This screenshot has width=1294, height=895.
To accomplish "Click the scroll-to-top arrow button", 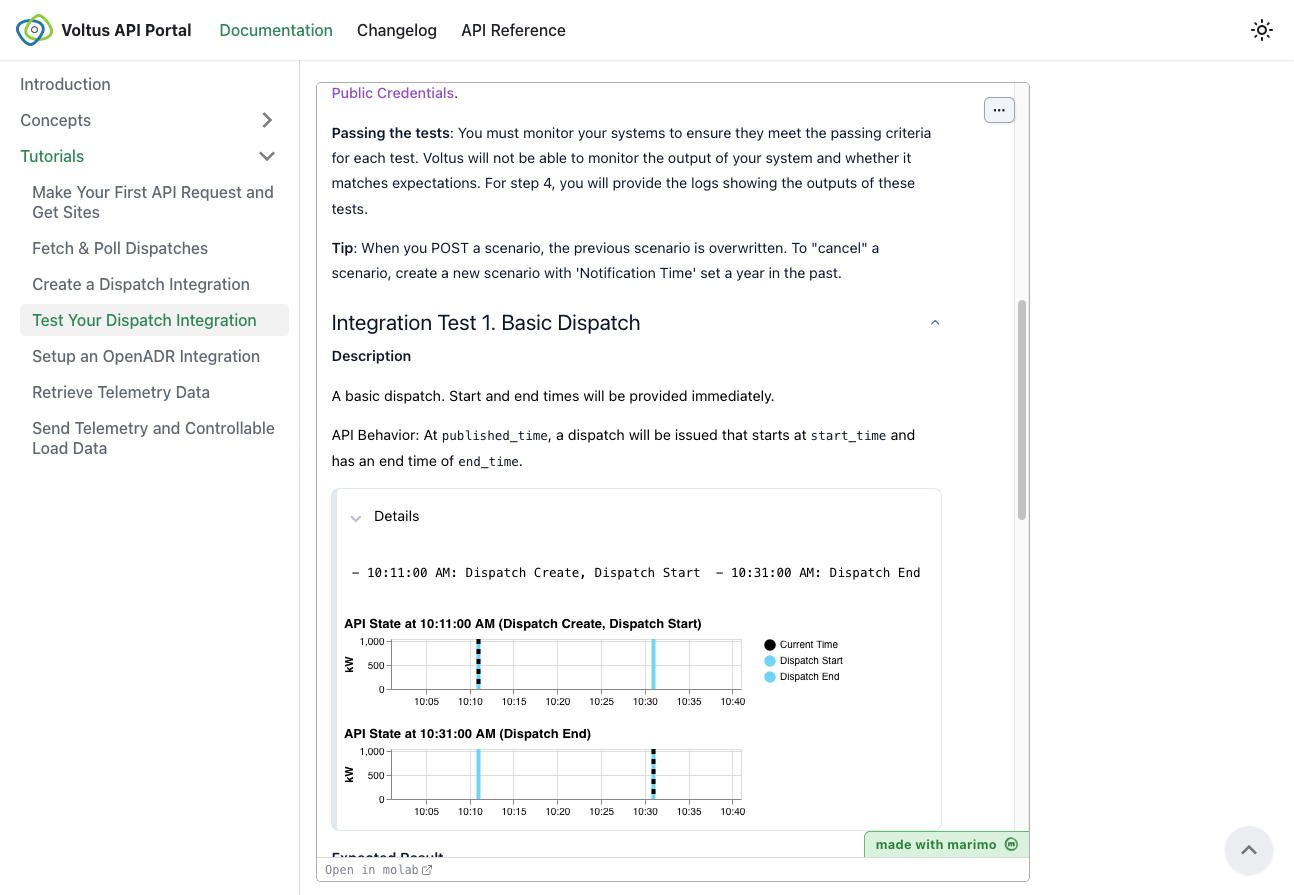I will tap(1248, 851).
